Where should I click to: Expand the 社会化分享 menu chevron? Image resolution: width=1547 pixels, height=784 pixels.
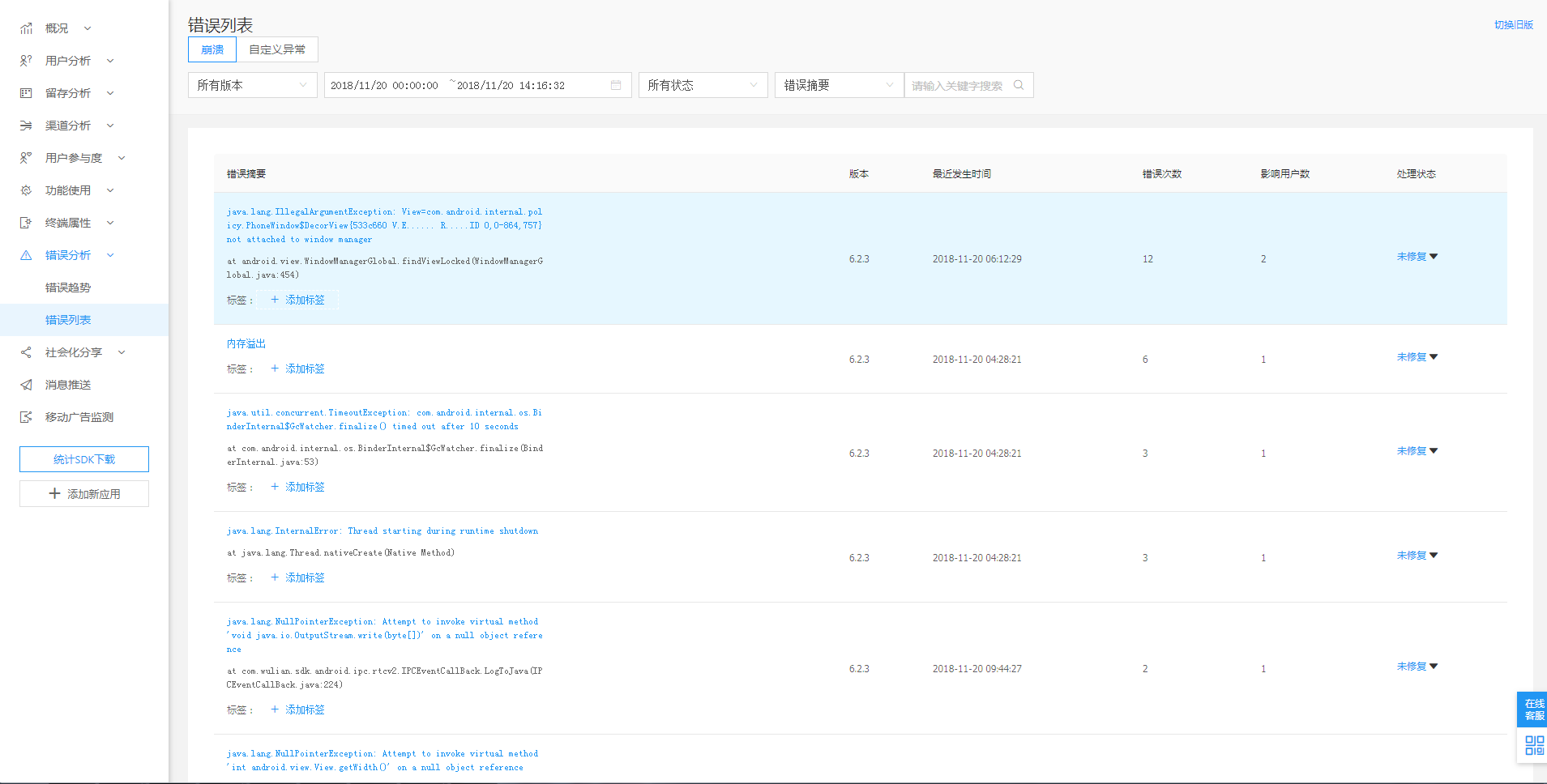click(x=122, y=352)
